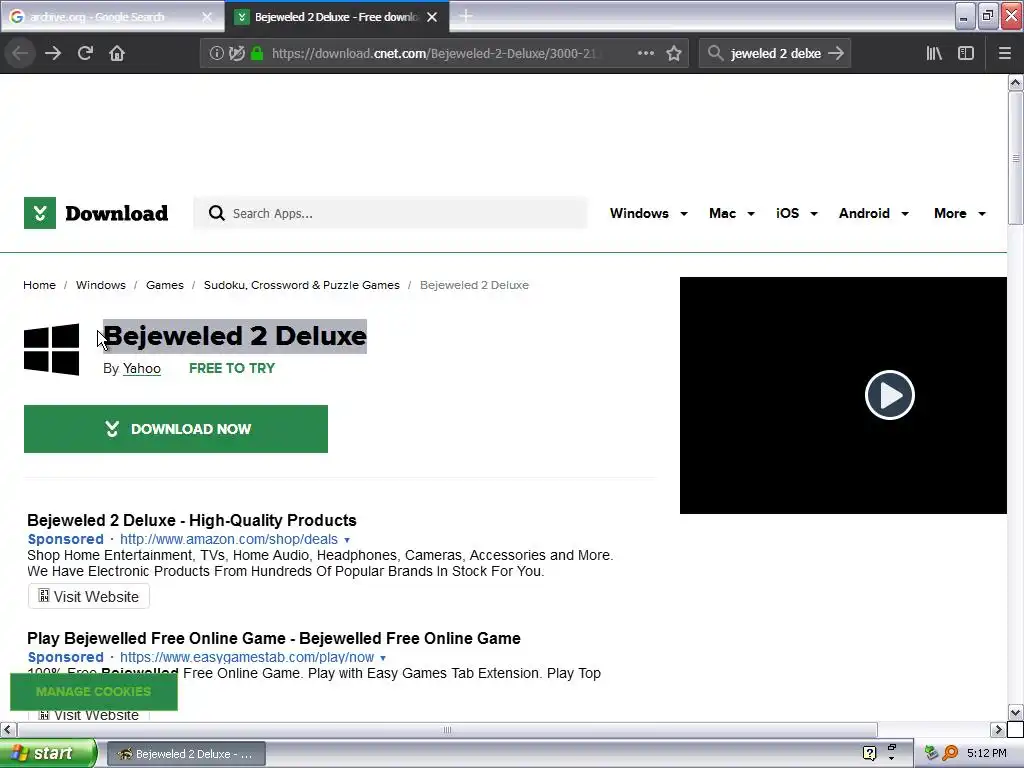Open Play Bejewelled Free Online Game ad
Image resolution: width=1024 pixels, height=768 pixels.
274,638
